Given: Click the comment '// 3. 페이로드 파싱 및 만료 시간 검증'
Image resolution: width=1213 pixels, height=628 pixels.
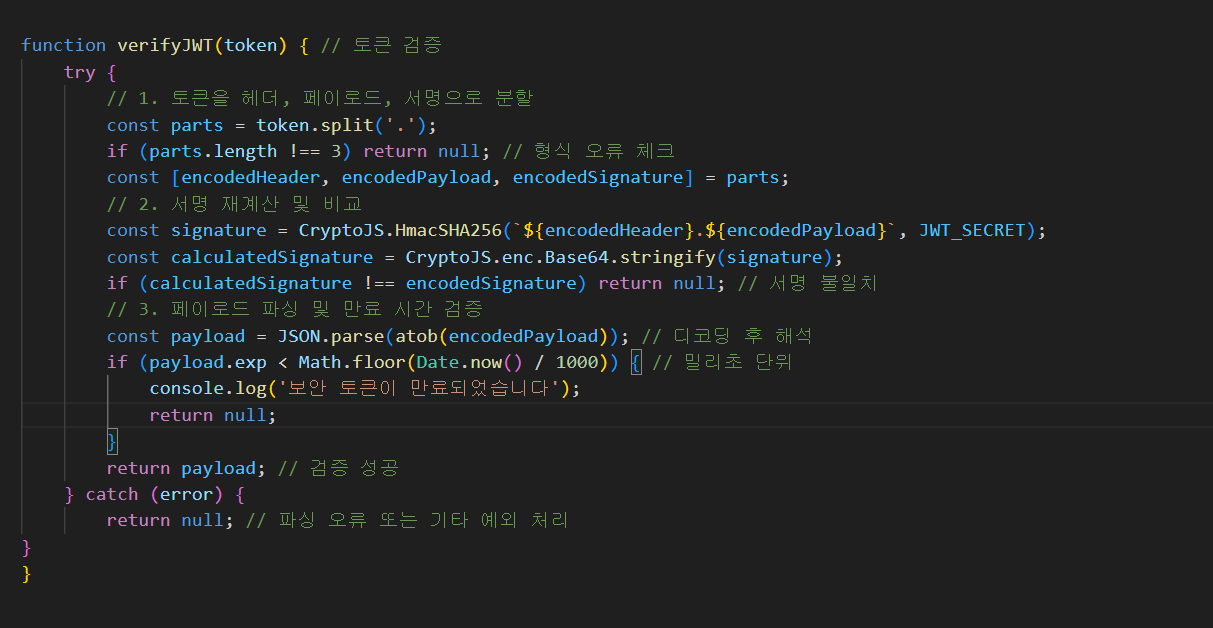Looking at the screenshot, I should tap(294, 309).
